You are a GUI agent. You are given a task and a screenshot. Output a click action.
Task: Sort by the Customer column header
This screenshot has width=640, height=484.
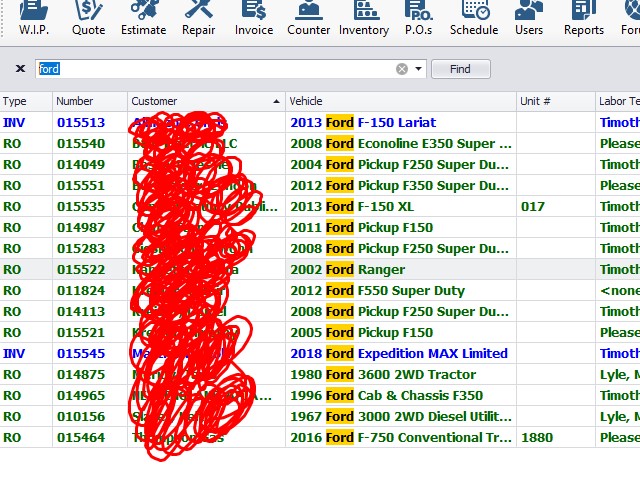(206, 101)
